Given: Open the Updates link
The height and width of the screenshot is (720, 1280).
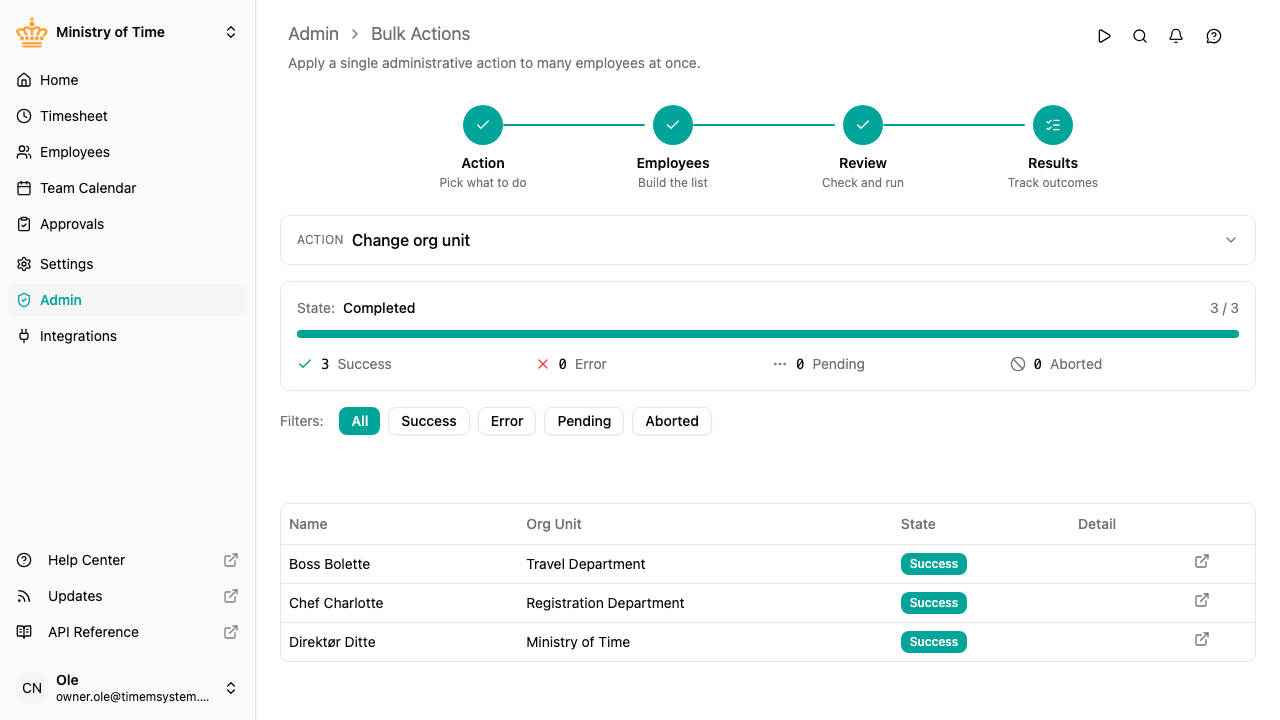Looking at the screenshot, I should click(127, 596).
